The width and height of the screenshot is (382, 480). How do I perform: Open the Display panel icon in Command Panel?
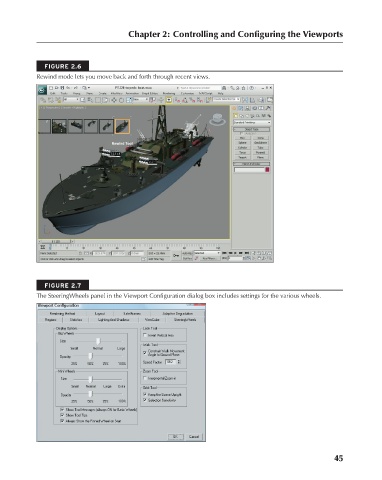(261, 108)
